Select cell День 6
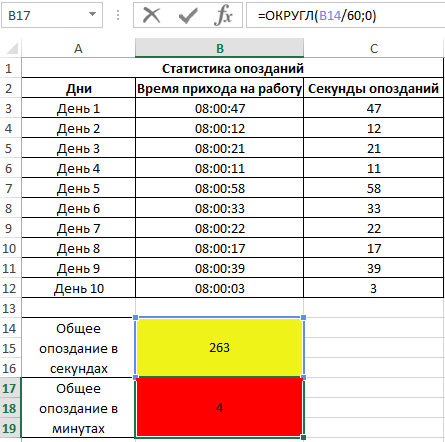 [x=78, y=208]
